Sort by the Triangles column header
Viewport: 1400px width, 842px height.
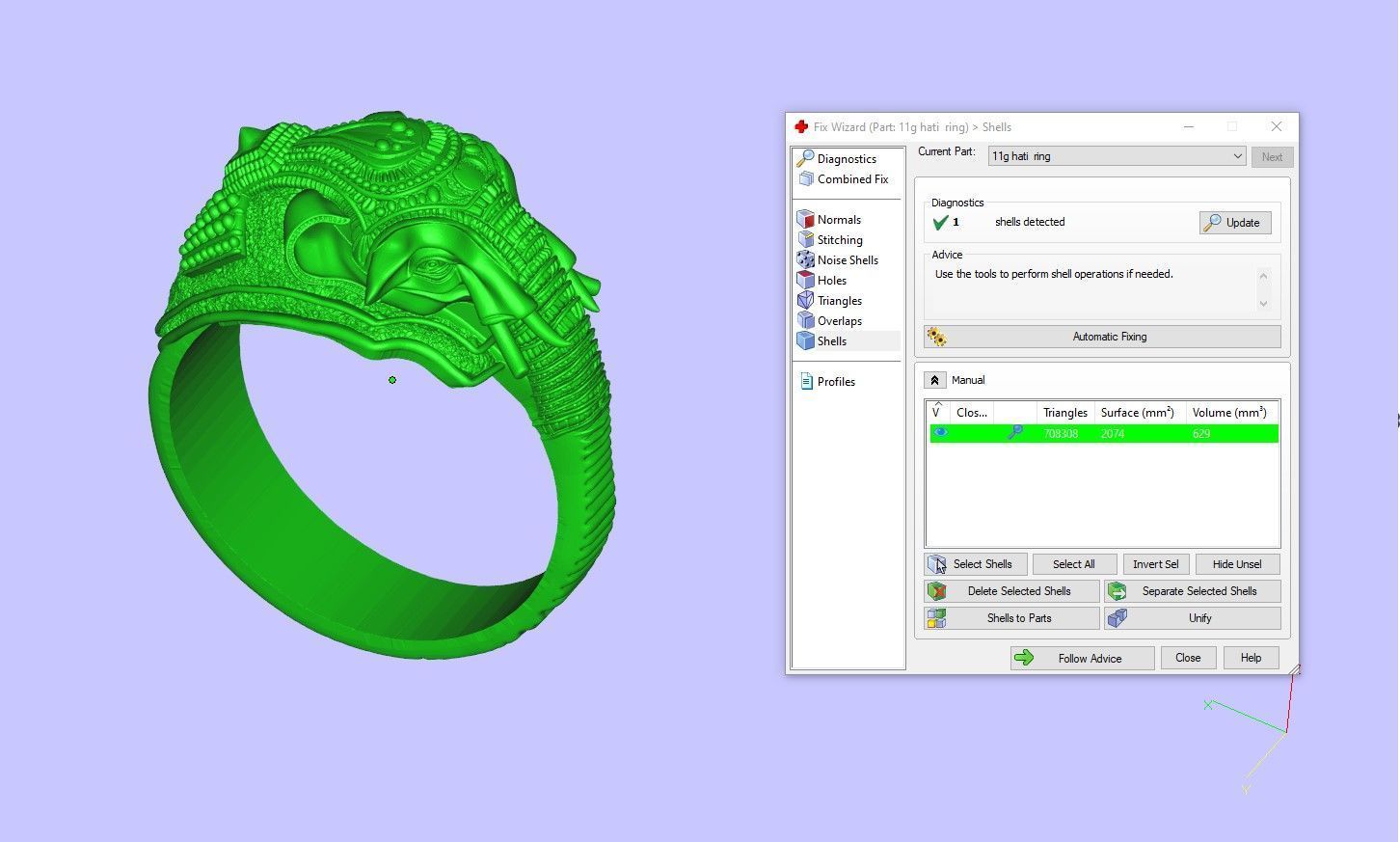tap(1064, 412)
